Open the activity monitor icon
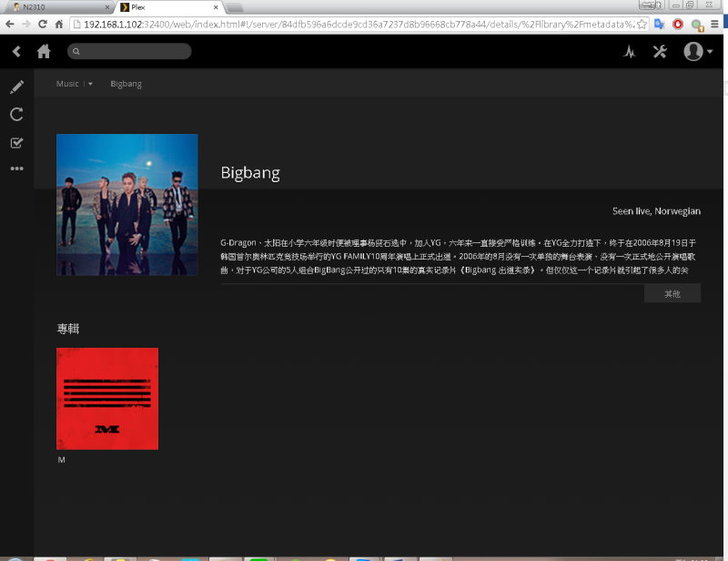 pos(629,52)
